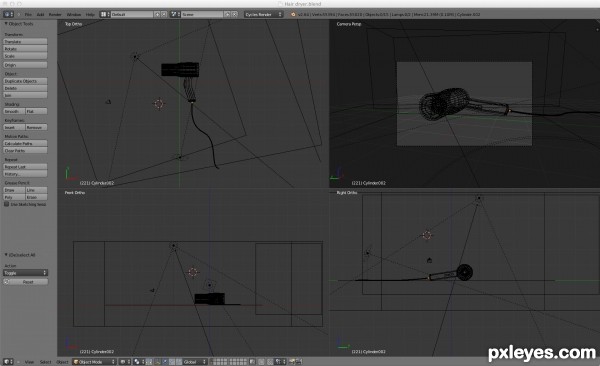Render OpenGL image of viewport
Screen dimensions: 600x366
click(x=292, y=362)
